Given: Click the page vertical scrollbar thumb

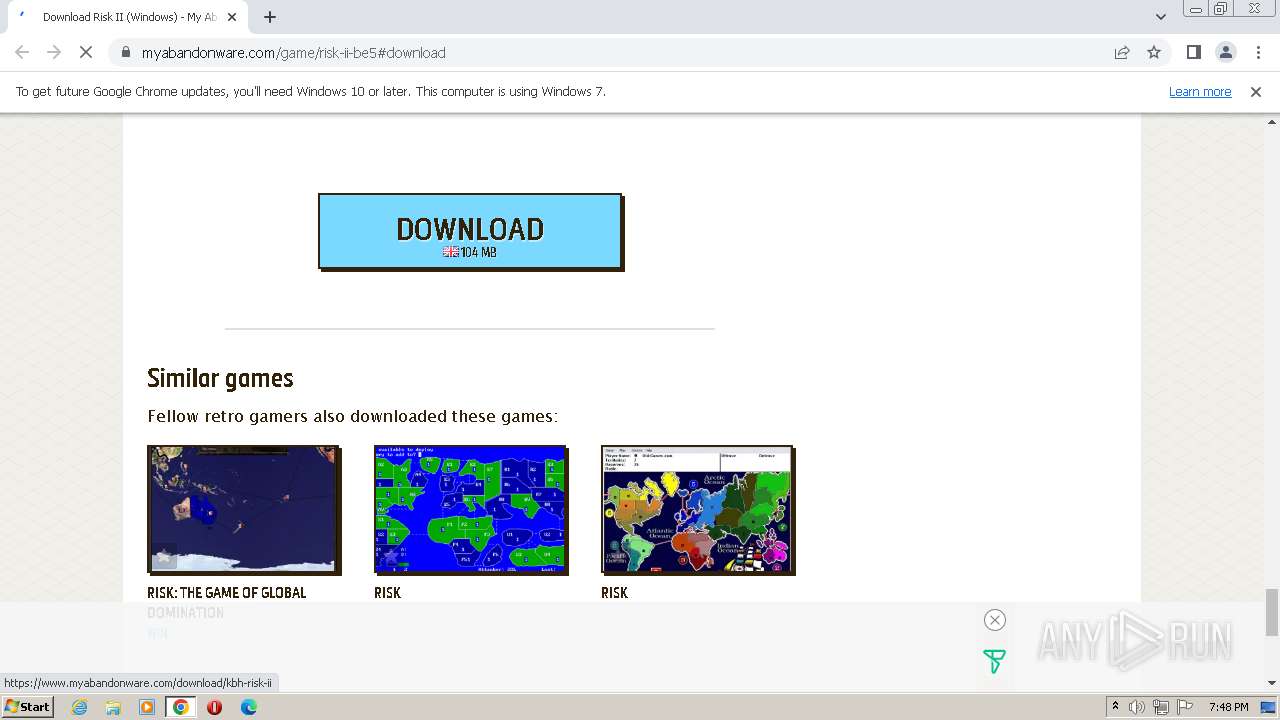Looking at the screenshot, I should [x=1272, y=612].
